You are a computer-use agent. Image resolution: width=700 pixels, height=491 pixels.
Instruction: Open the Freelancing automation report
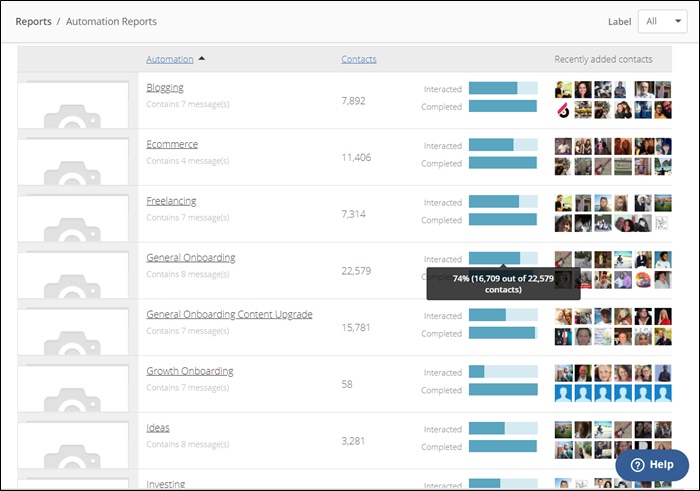pos(171,201)
